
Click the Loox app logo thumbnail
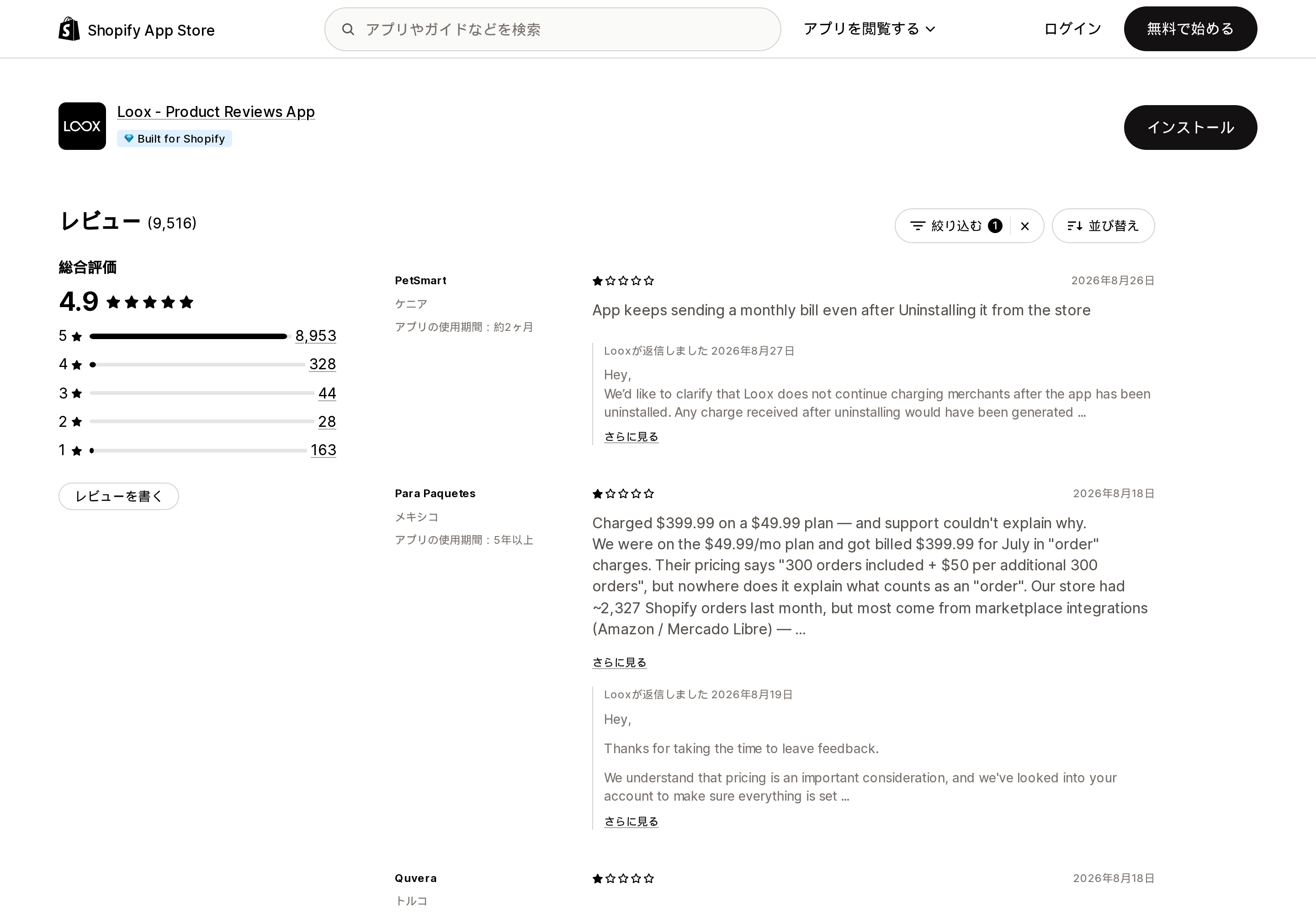coord(82,126)
